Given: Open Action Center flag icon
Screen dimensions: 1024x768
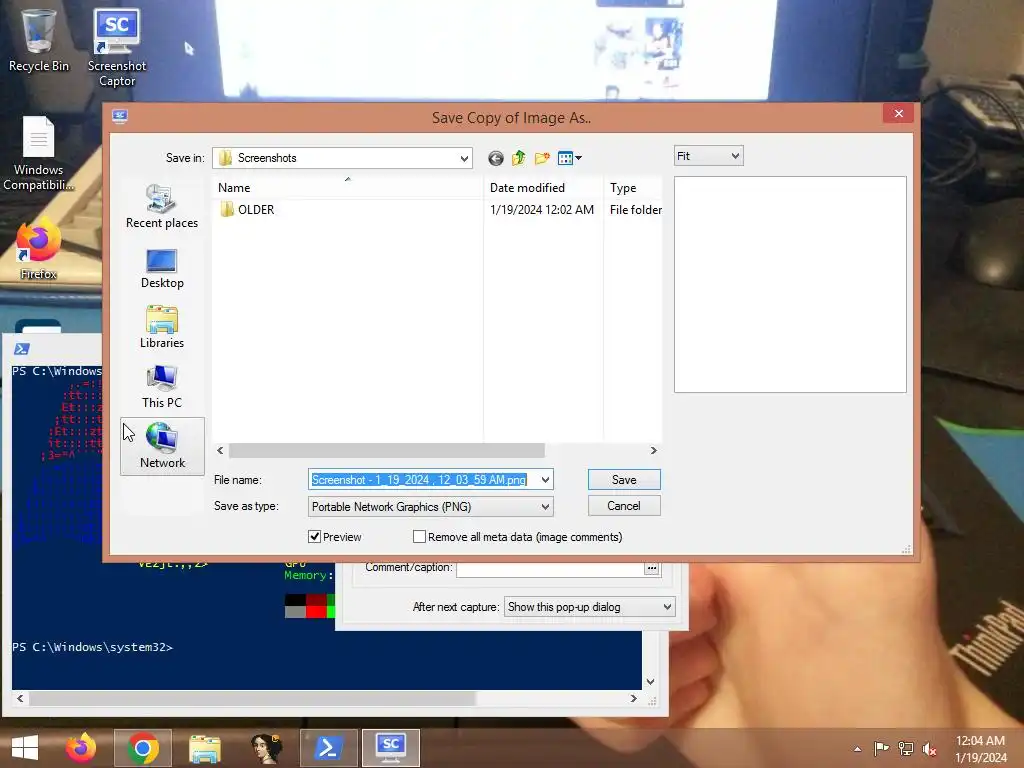Looking at the screenshot, I should pos(881,748).
